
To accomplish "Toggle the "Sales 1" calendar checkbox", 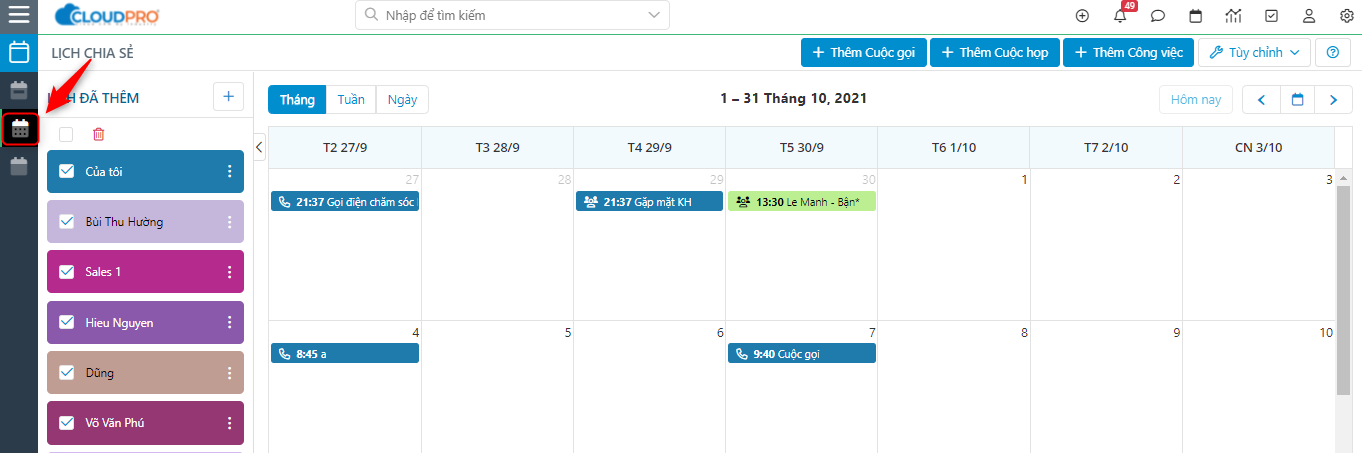I will pyautogui.click(x=67, y=272).
